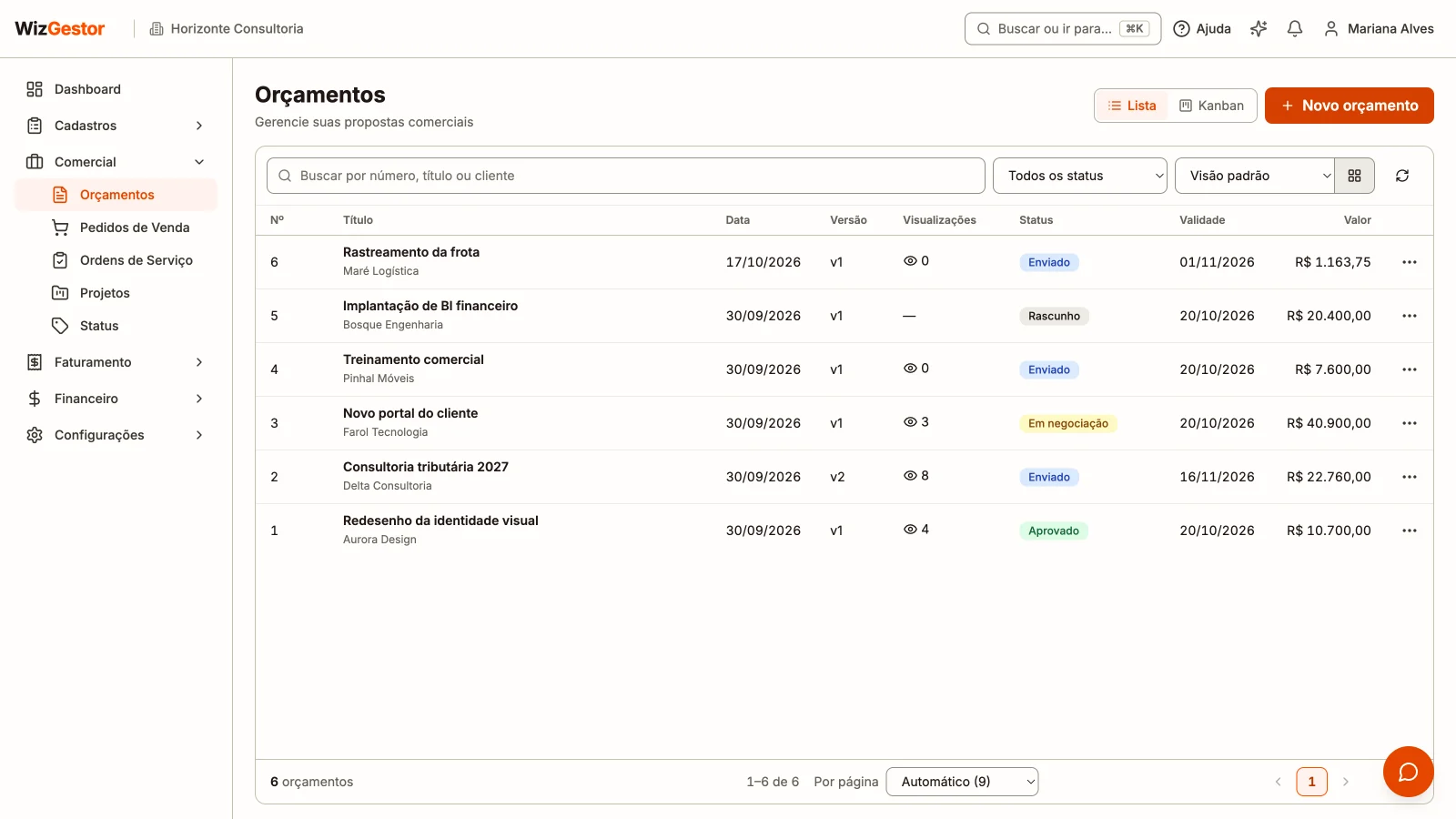This screenshot has width=1456, height=819.
Task: Open the Todos os status dropdown
Action: pyautogui.click(x=1080, y=176)
